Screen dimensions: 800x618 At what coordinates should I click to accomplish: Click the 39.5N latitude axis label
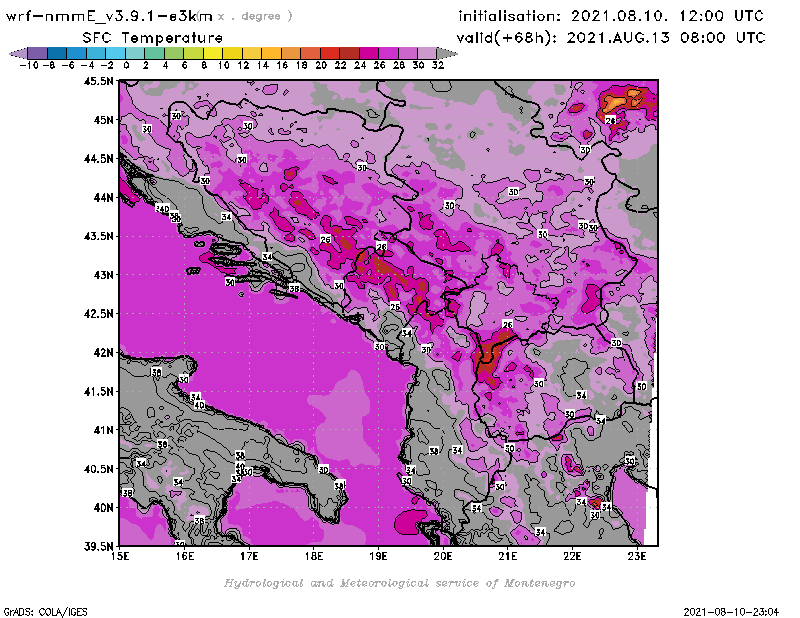pyautogui.click(x=99, y=547)
